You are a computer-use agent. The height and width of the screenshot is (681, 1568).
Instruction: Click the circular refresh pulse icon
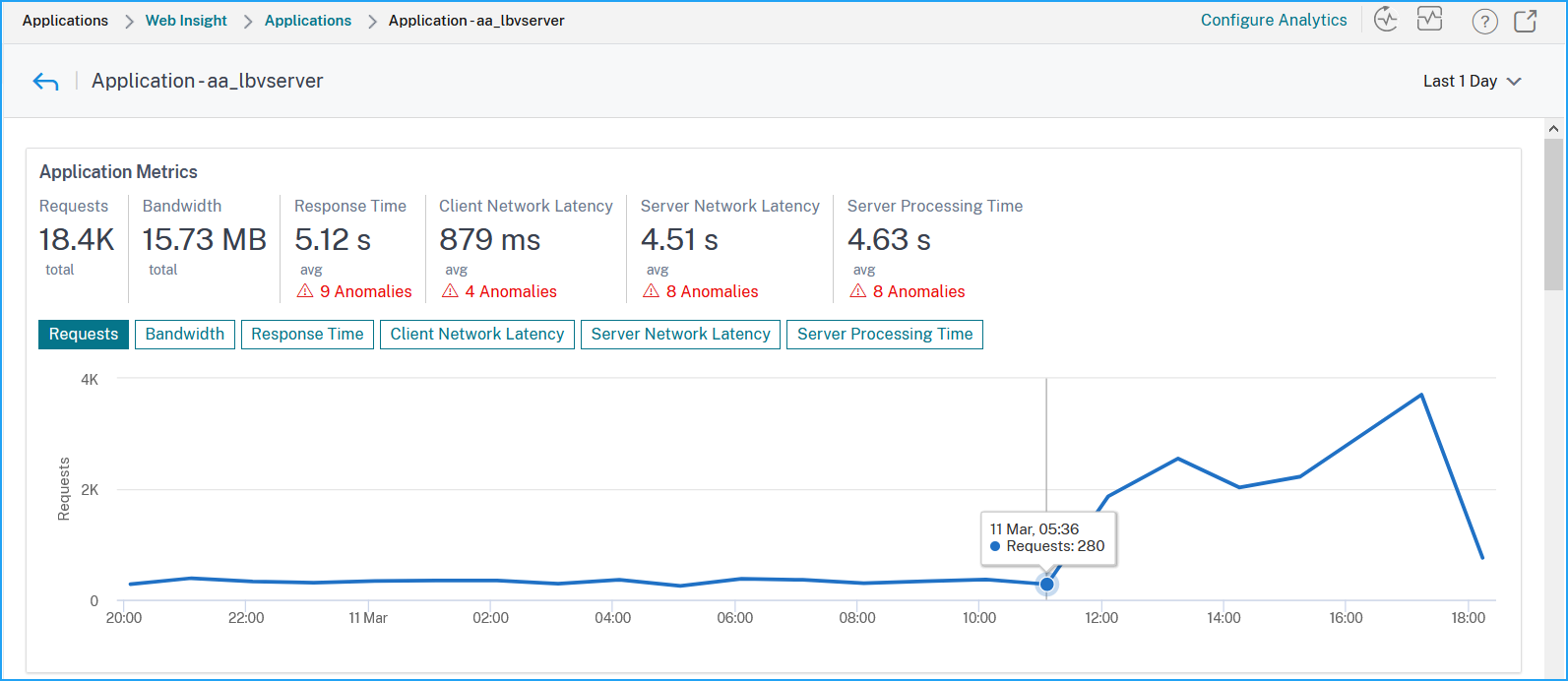[x=1386, y=20]
